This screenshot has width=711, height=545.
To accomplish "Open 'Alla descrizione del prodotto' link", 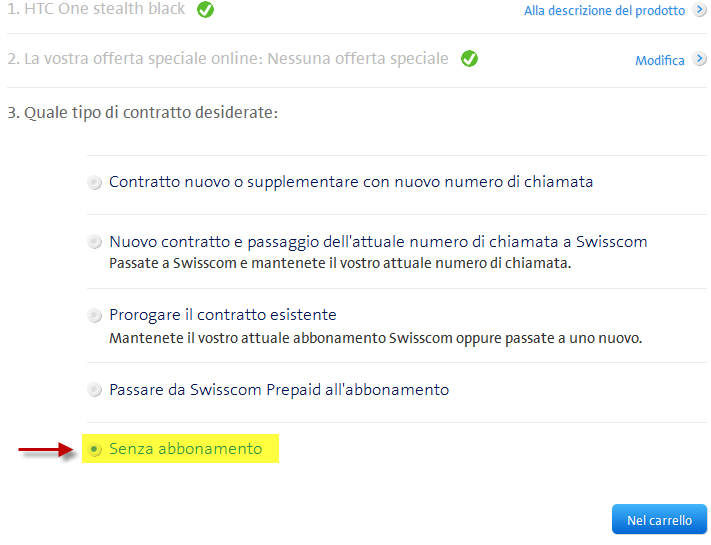I will click(604, 11).
